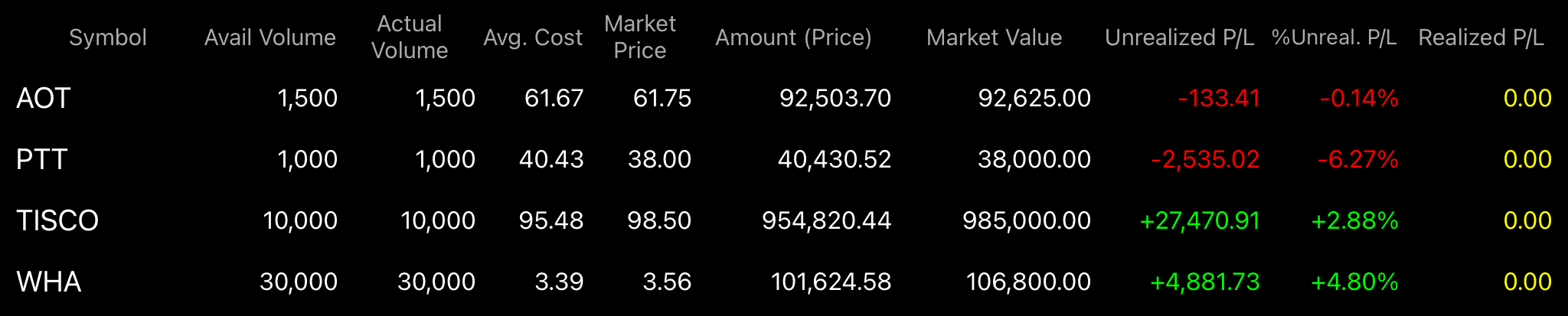Open the AOT stock symbol

44,98
